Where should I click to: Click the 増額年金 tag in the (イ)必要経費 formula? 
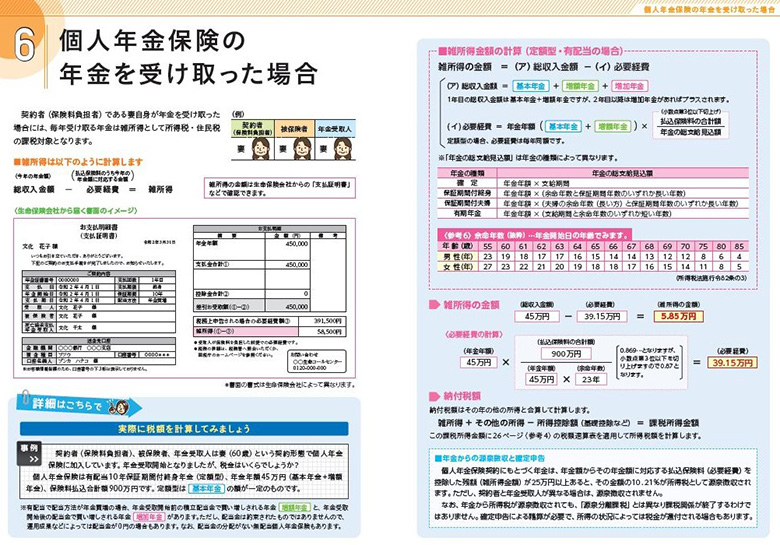click(x=612, y=127)
